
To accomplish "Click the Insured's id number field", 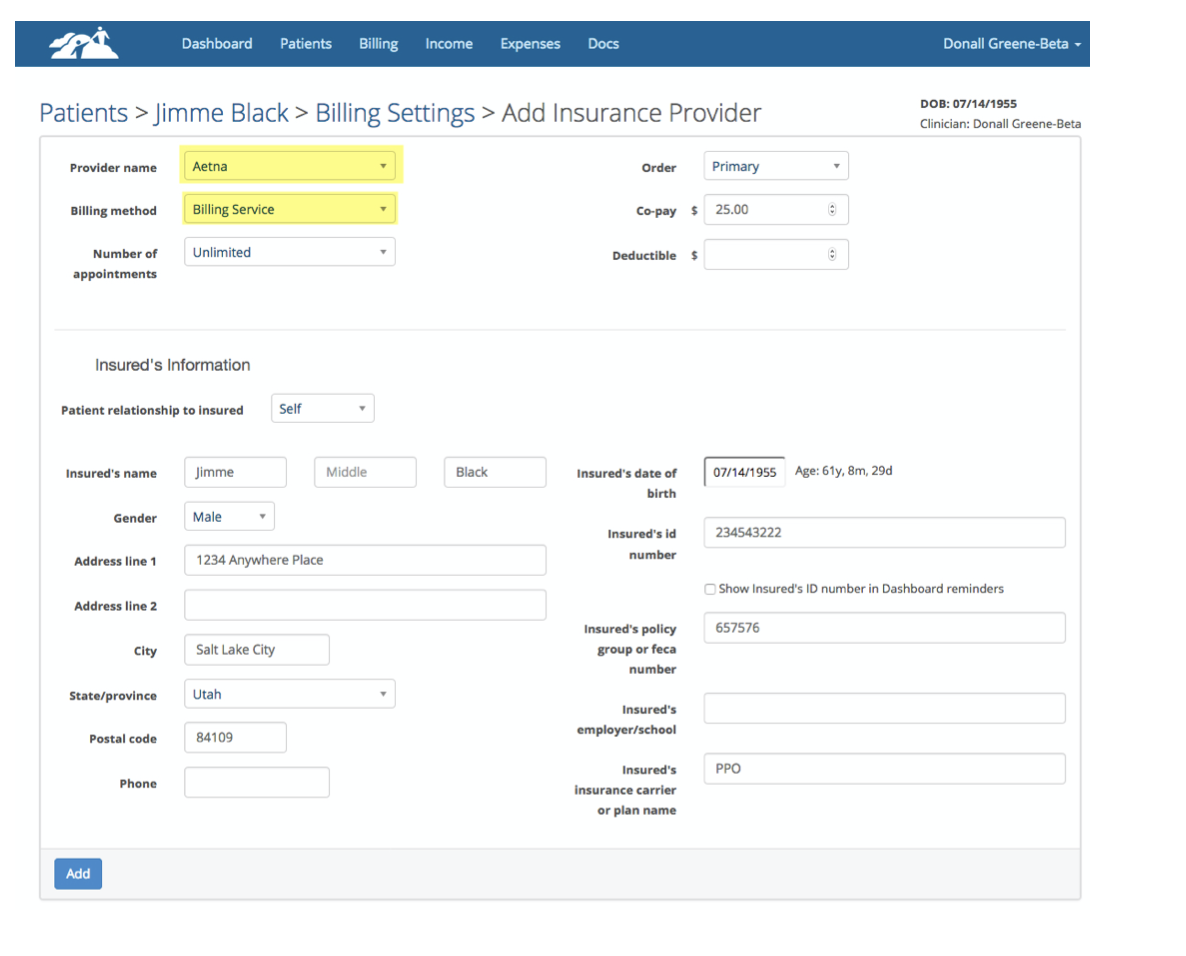I will pyautogui.click(x=884, y=532).
